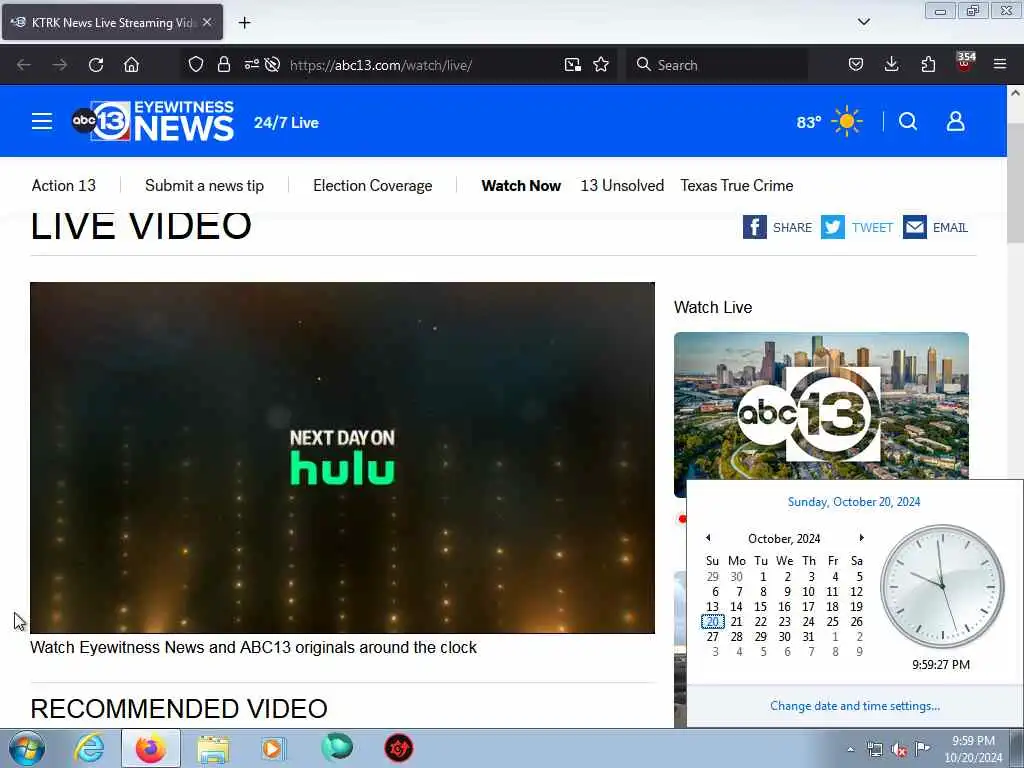The image size is (1024, 768).
Task: Click the page vertical scrollbar thumb
Action: [x=1015, y=183]
